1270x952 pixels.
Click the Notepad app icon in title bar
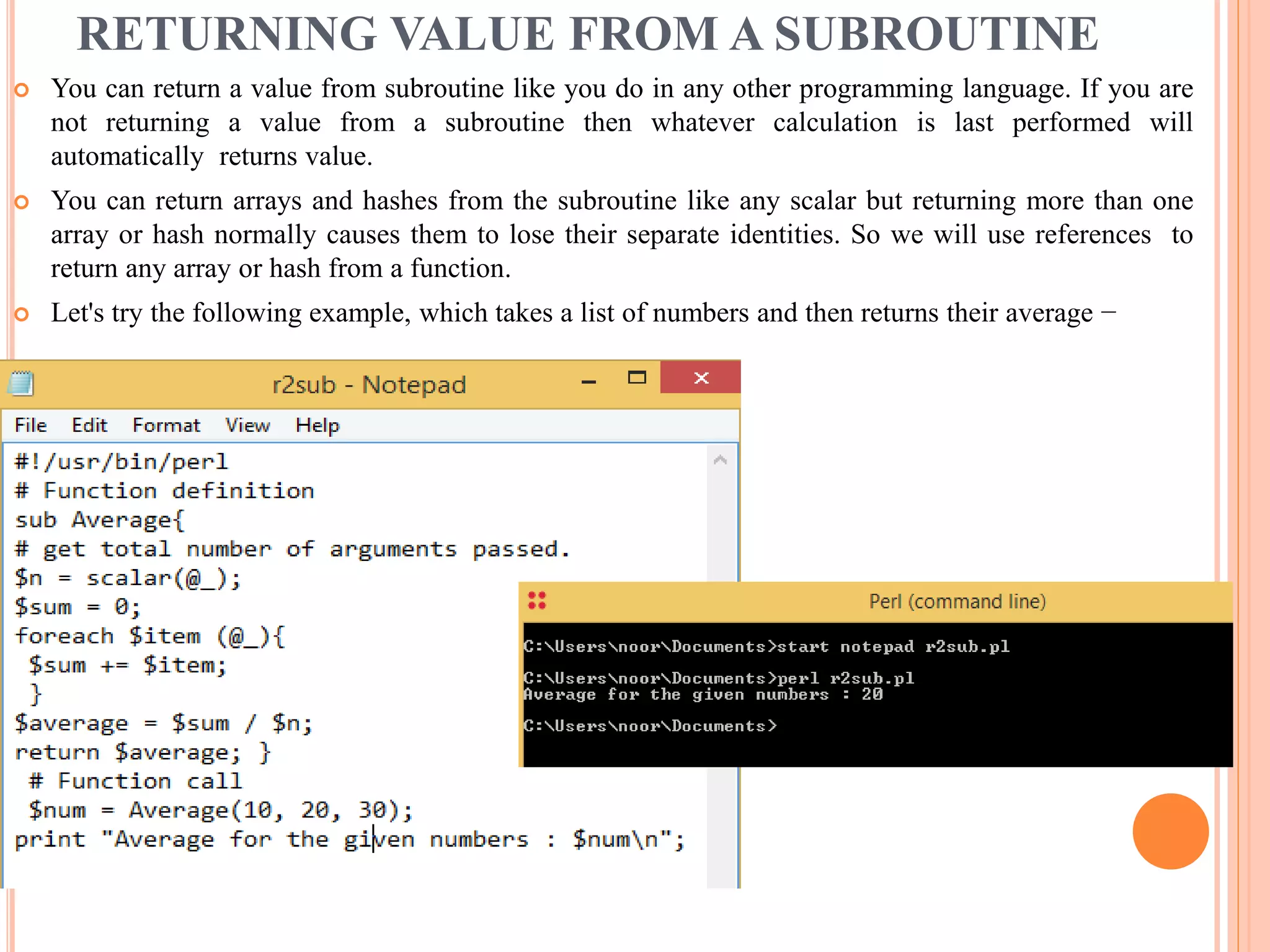point(20,383)
